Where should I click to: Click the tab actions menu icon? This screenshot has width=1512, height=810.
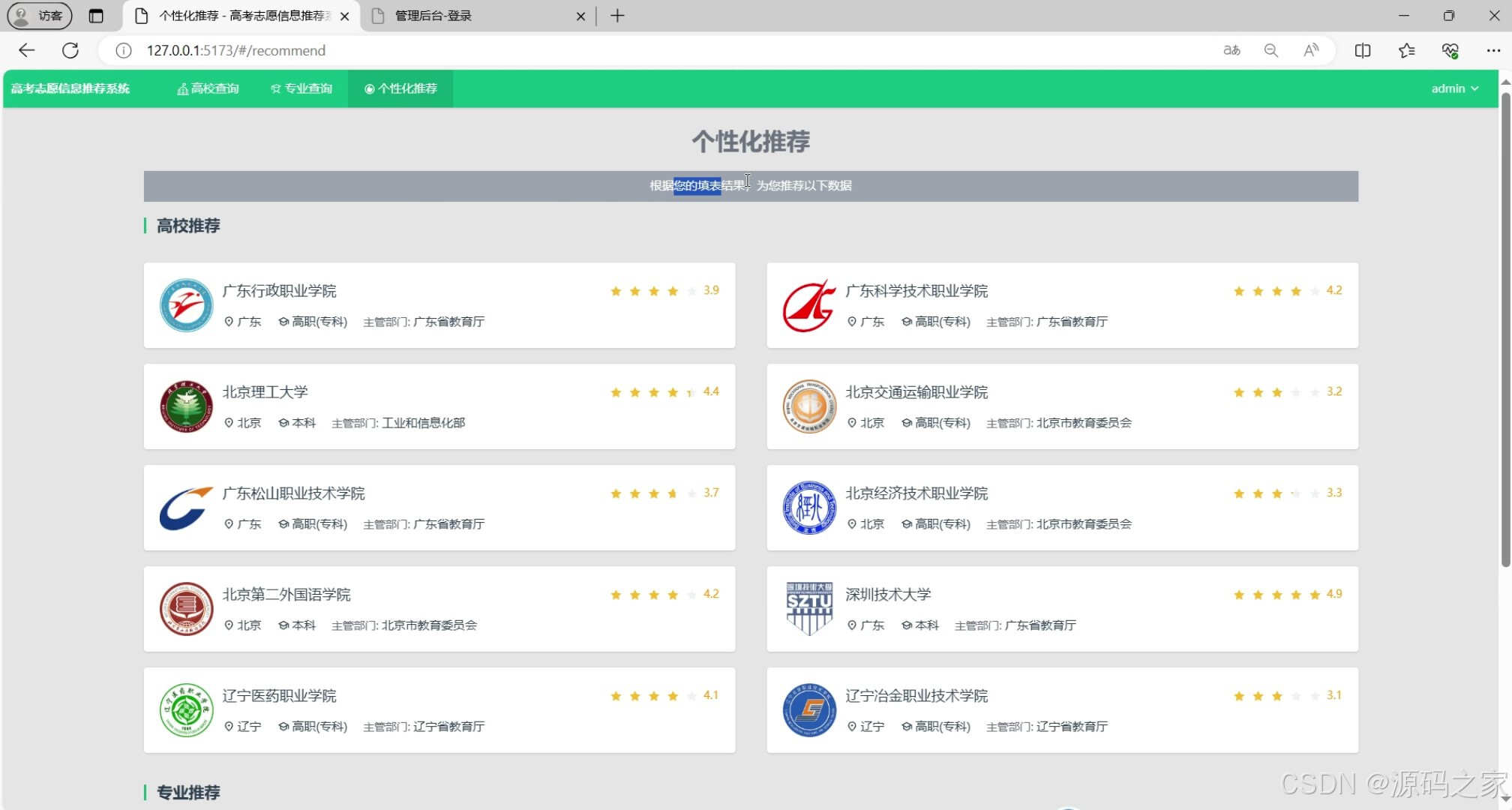tap(96, 16)
